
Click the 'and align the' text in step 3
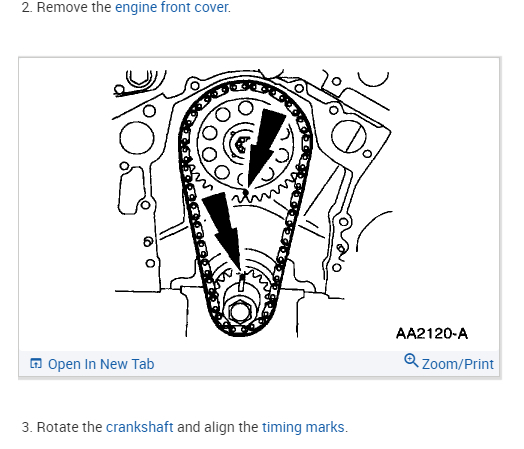pyautogui.click(x=218, y=427)
